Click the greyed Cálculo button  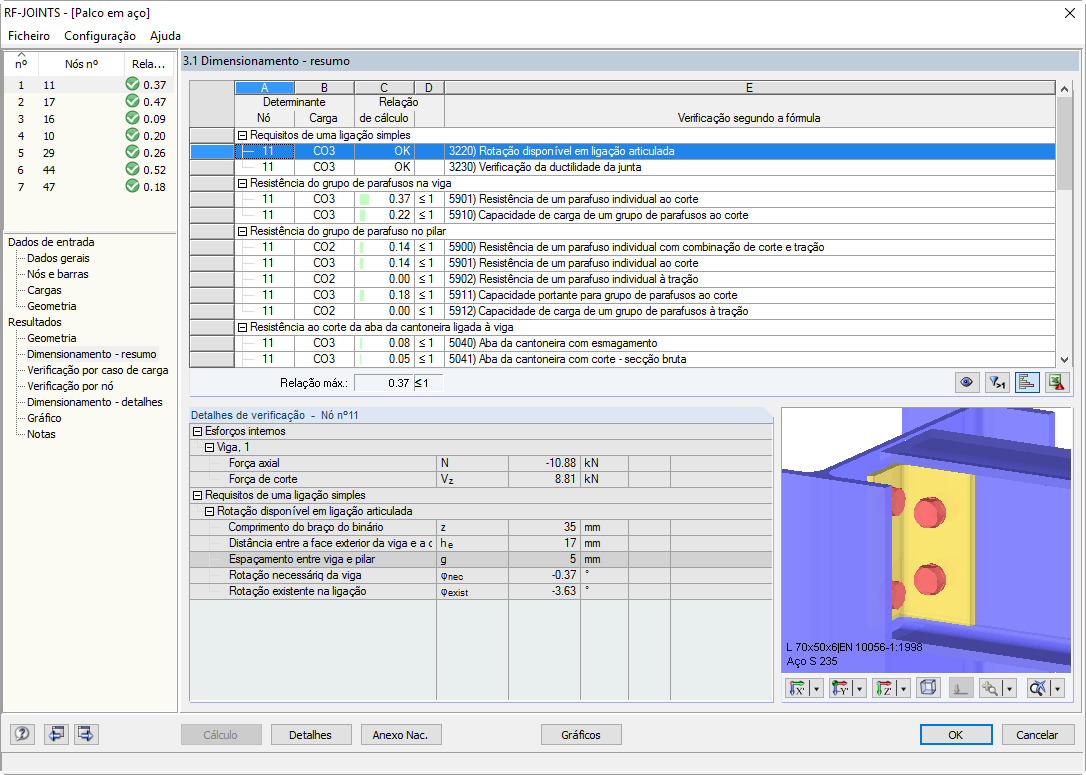[220, 735]
